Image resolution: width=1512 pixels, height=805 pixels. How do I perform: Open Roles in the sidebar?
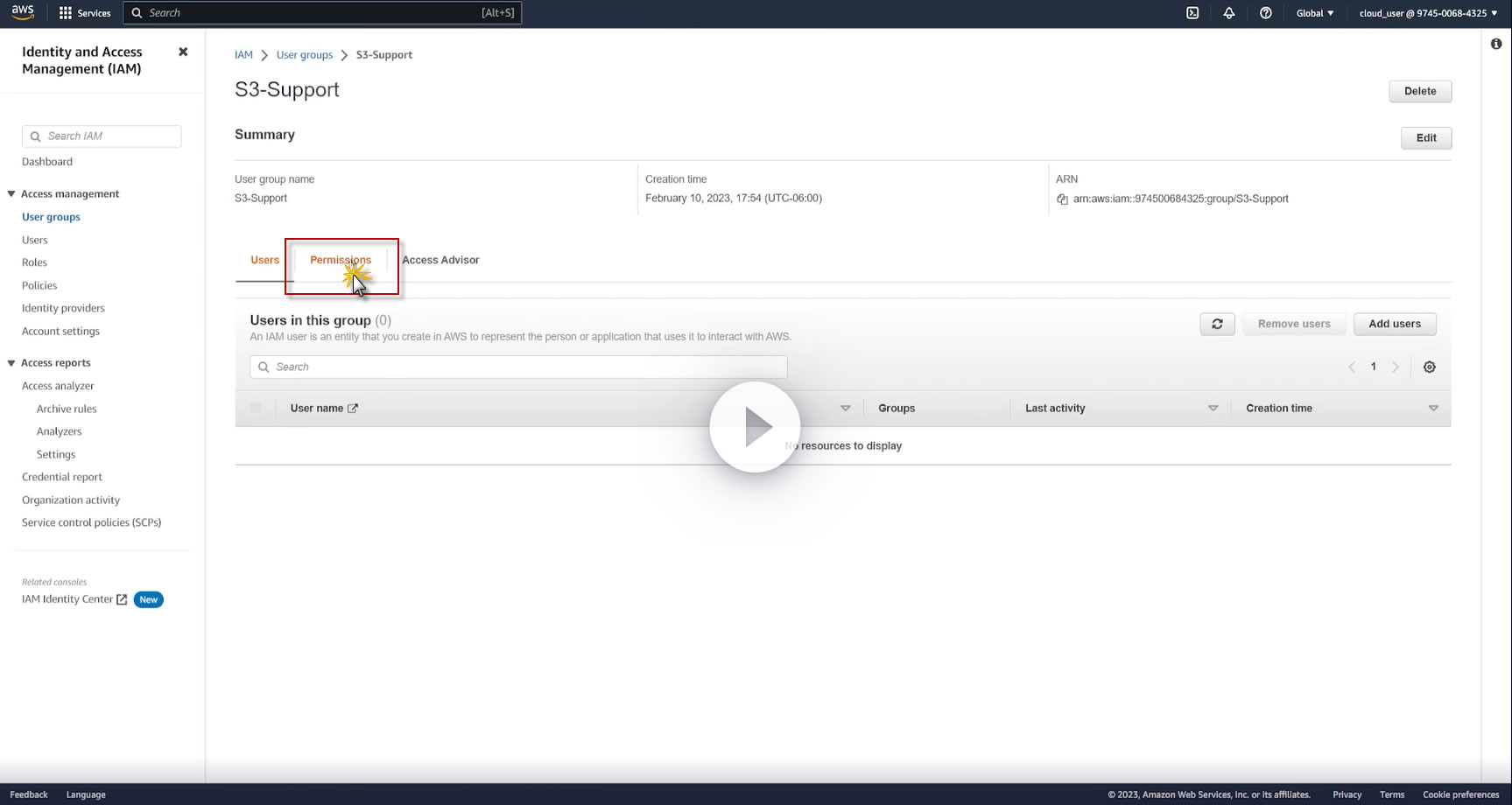(x=35, y=262)
